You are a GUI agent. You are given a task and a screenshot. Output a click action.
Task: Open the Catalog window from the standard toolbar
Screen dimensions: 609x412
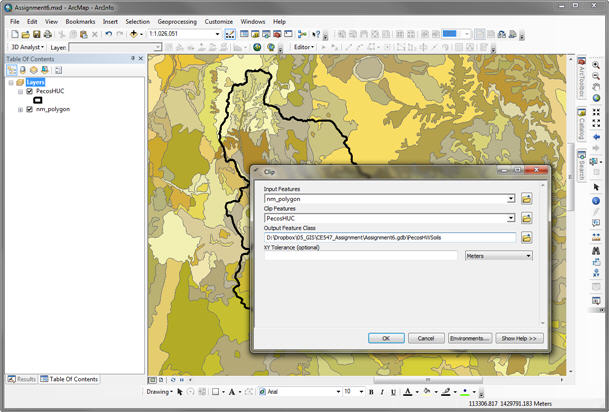click(x=255, y=34)
